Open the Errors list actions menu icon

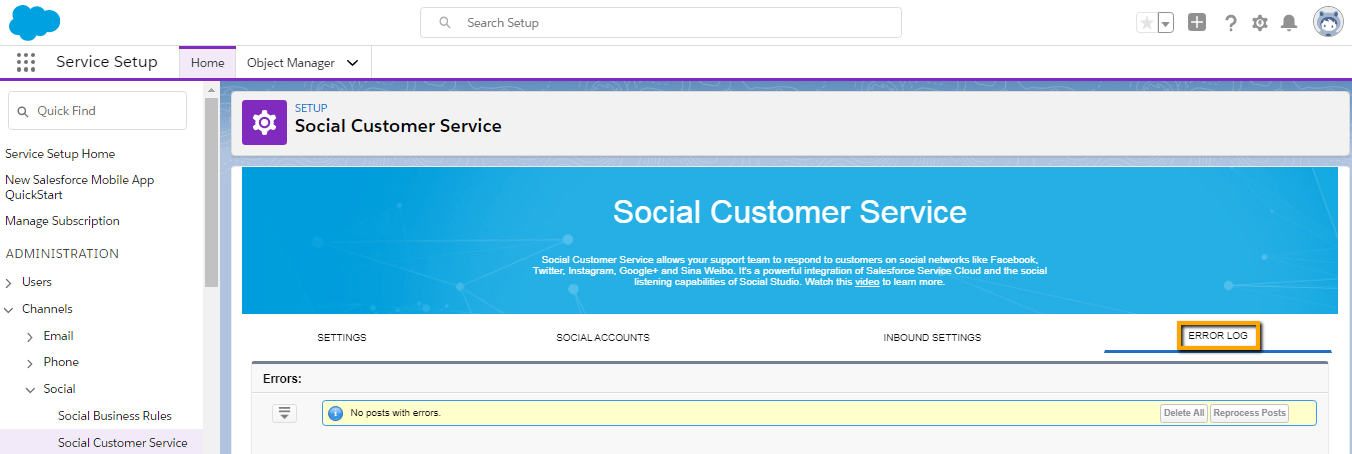[285, 413]
